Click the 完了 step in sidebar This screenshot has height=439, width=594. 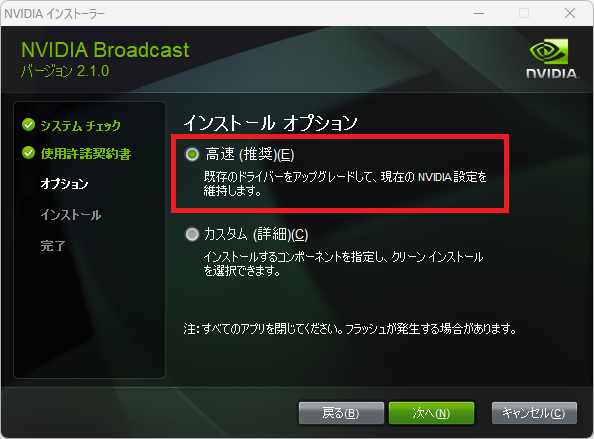pos(53,246)
